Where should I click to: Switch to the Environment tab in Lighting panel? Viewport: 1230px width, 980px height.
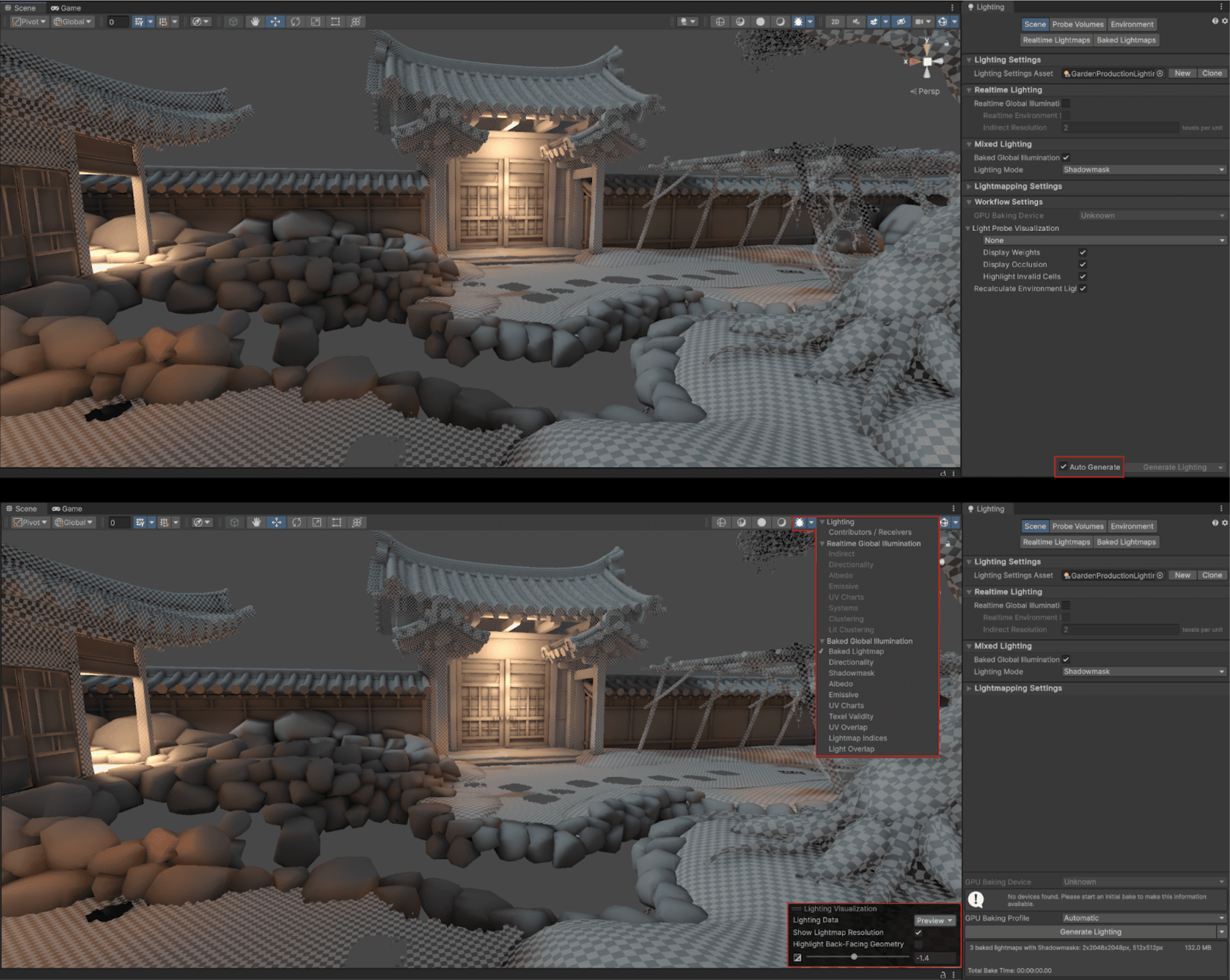pyautogui.click(x=1132, y=24)
